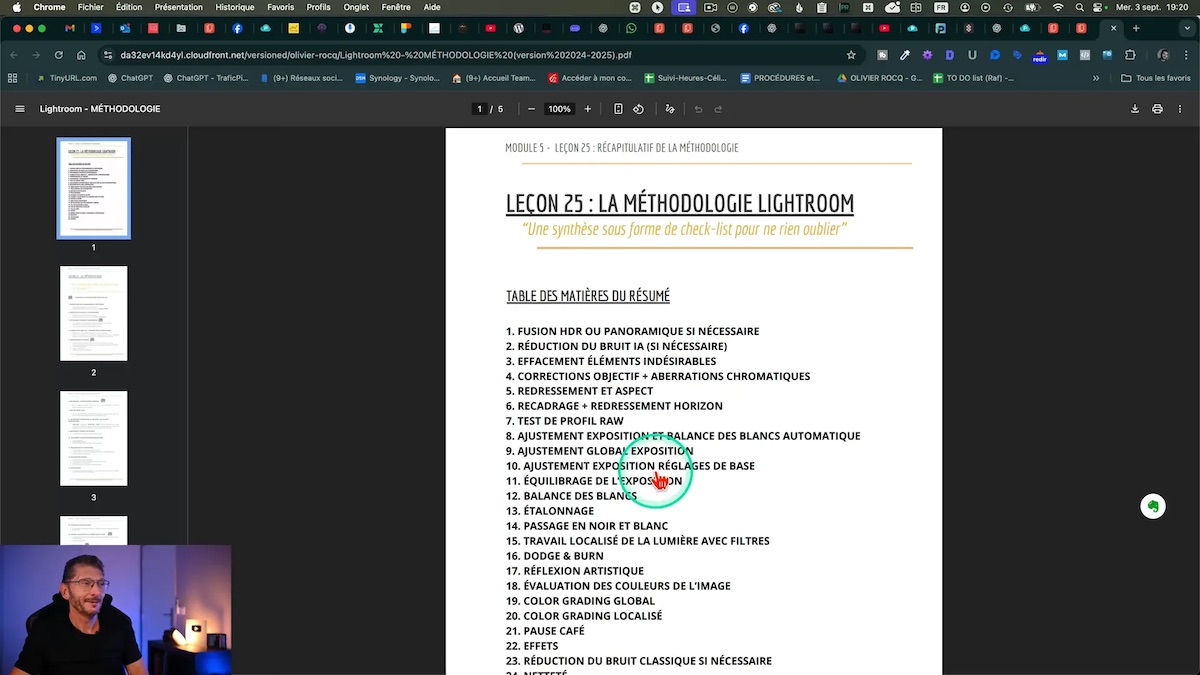The image size is (1200, 675).
Task: Open the Evernote clipper floating button
Action: pos(1153,506)
